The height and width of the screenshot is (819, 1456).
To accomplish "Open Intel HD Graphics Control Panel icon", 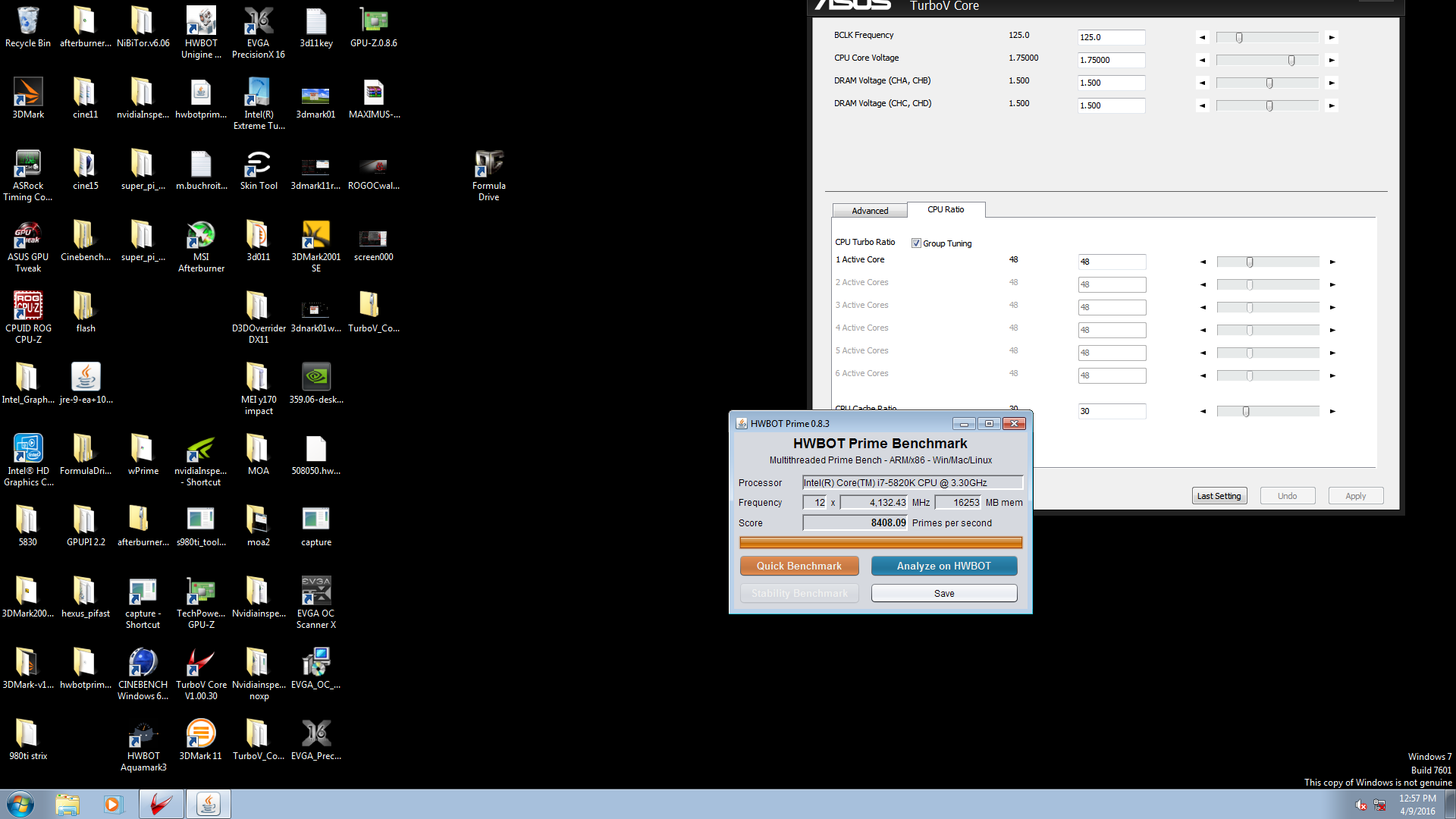I will tap(28, 460).
